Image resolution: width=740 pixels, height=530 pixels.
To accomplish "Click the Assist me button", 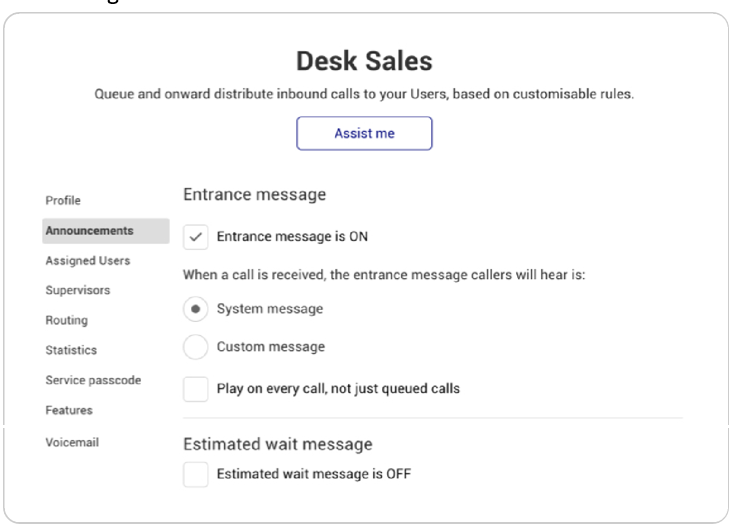I will point(364,133).
